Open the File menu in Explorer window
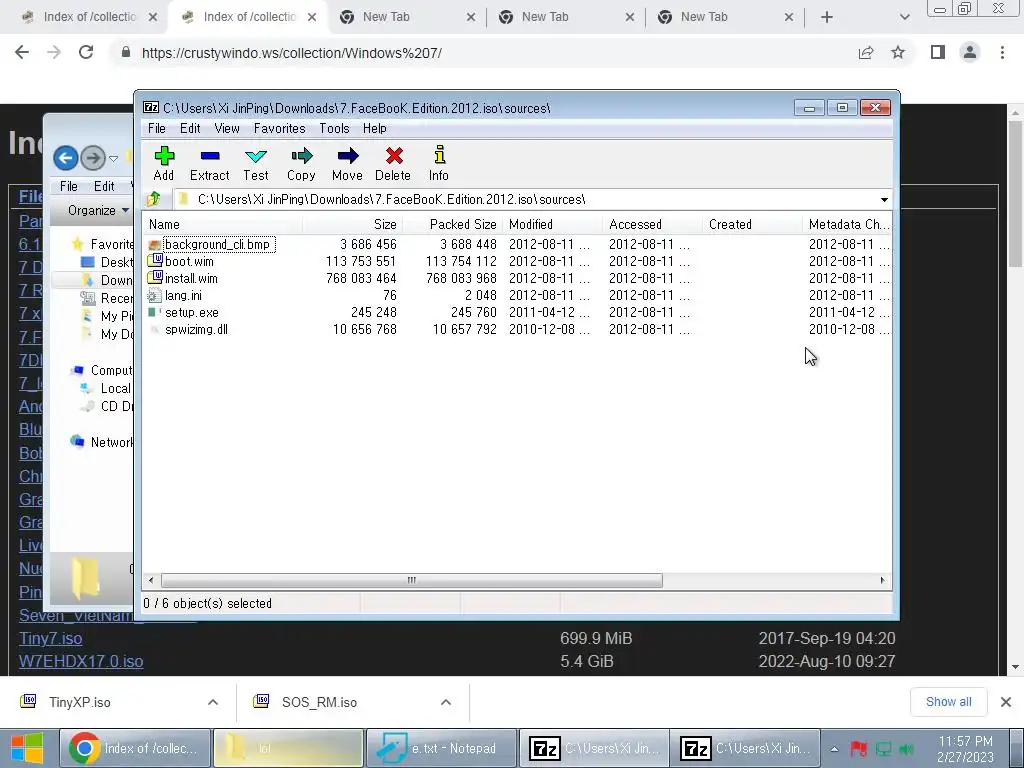This screenshot has height=768, width=1024. [x=69, y=186]
